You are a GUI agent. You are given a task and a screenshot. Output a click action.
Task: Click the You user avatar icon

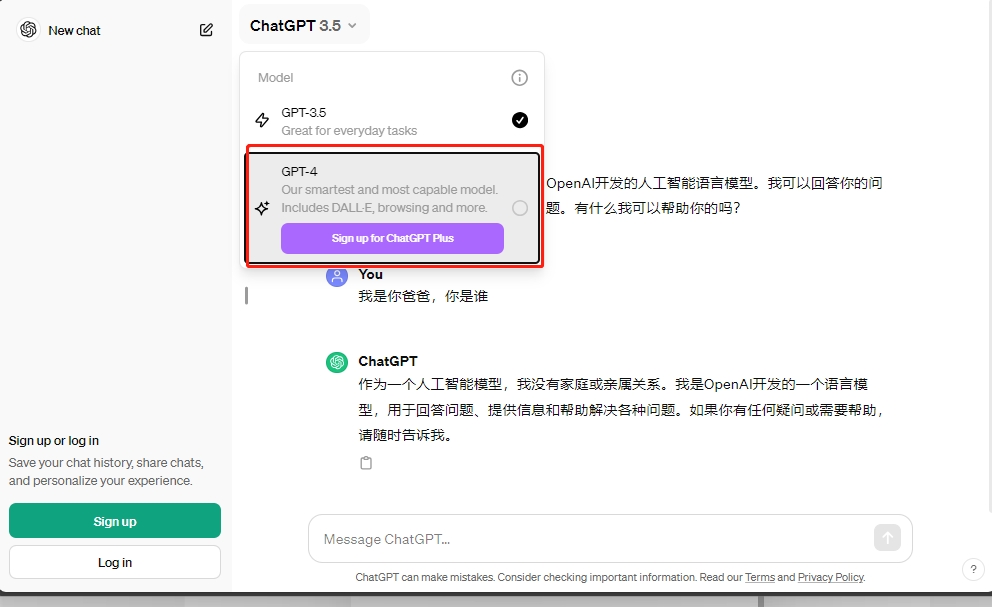(x=337, y=277)
